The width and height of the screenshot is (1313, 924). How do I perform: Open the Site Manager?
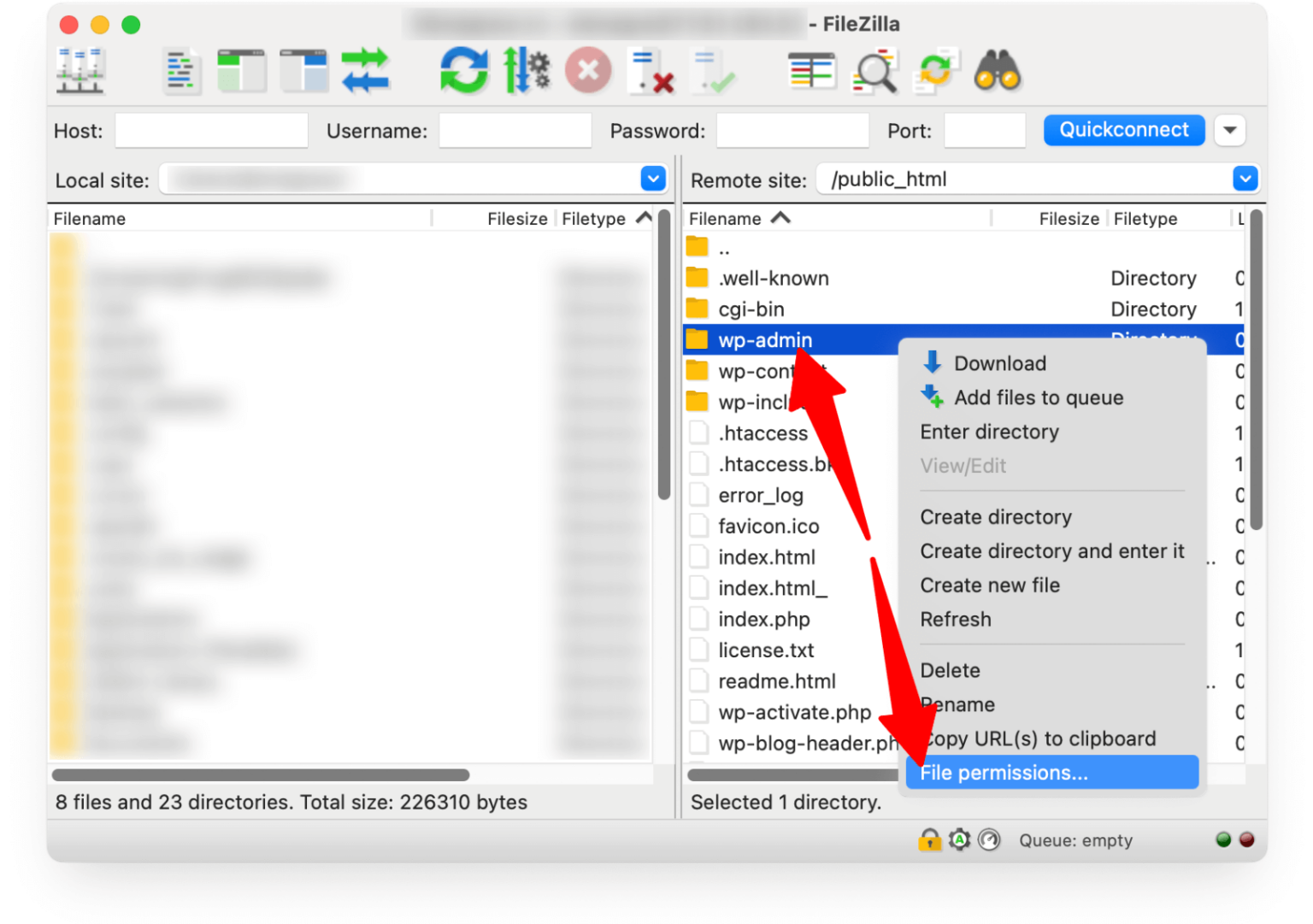click(x=81, y=71)
